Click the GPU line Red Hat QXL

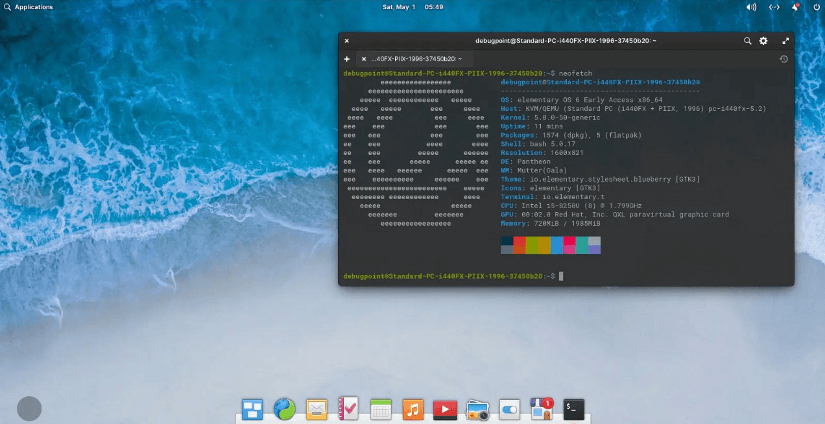pos(615,215)
